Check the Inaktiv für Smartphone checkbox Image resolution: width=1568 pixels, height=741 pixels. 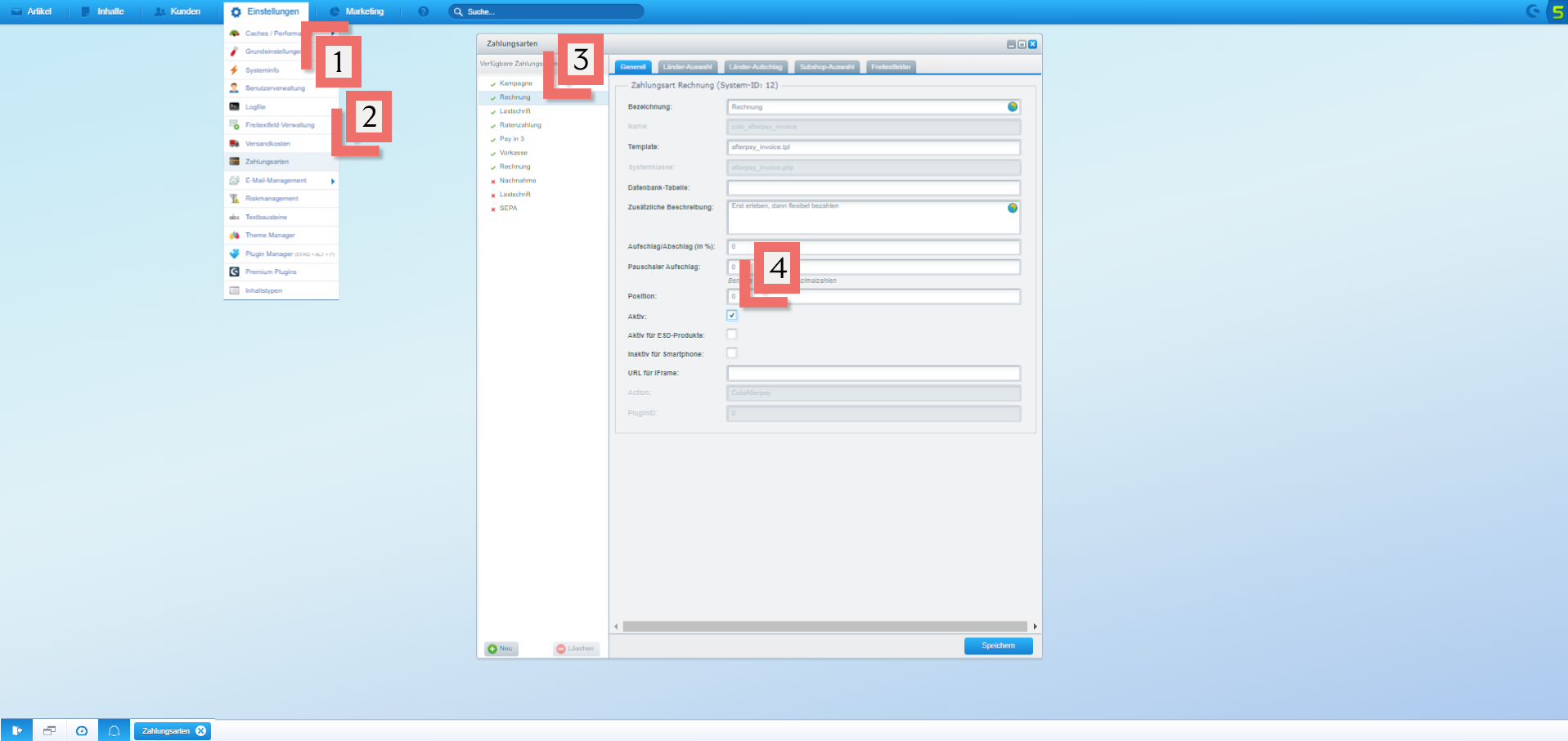click(732, 353)
